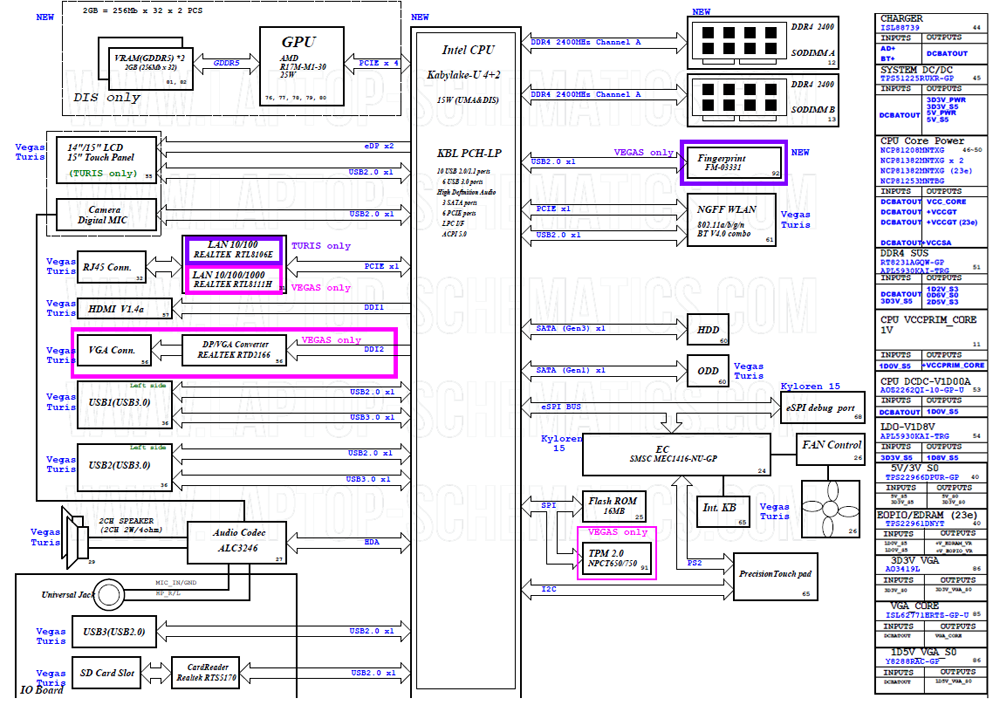This screenshot has height=705, width=1000.
Task: Click the 5V/3V S0 heading
Action: 914,468
